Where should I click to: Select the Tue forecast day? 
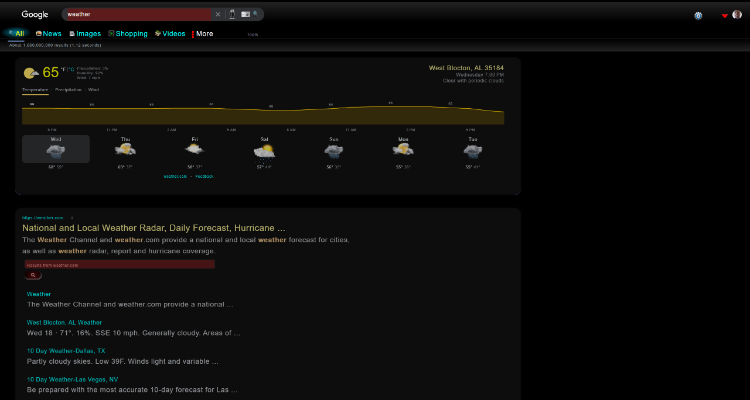[473, 153]
